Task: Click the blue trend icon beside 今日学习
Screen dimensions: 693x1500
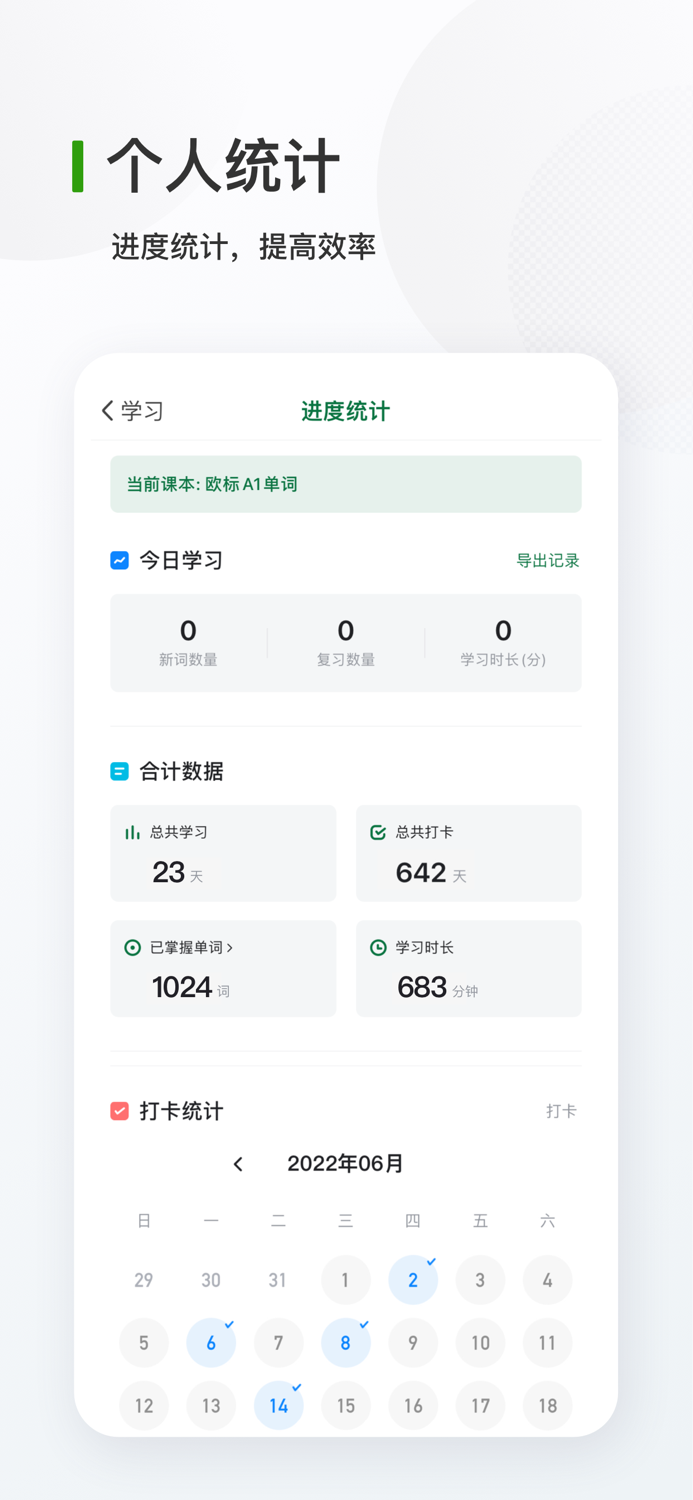Action: pyautogui.click(x=119, y=561)
